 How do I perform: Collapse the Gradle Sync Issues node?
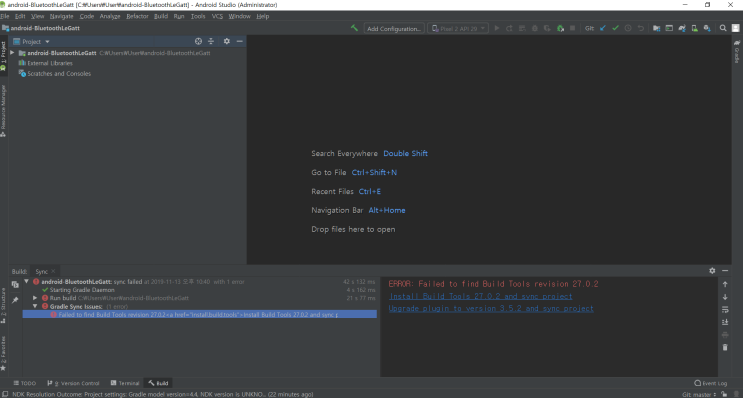coord(35,306)
